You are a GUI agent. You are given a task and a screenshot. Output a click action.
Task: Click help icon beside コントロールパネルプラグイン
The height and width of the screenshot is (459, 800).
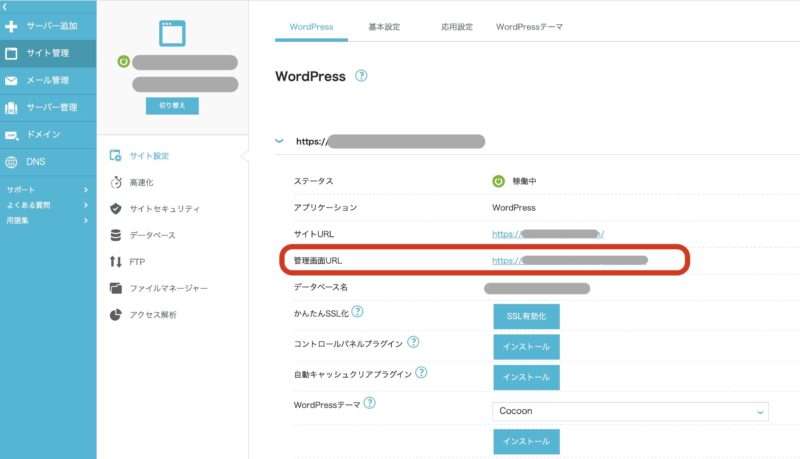pos(413,342)
